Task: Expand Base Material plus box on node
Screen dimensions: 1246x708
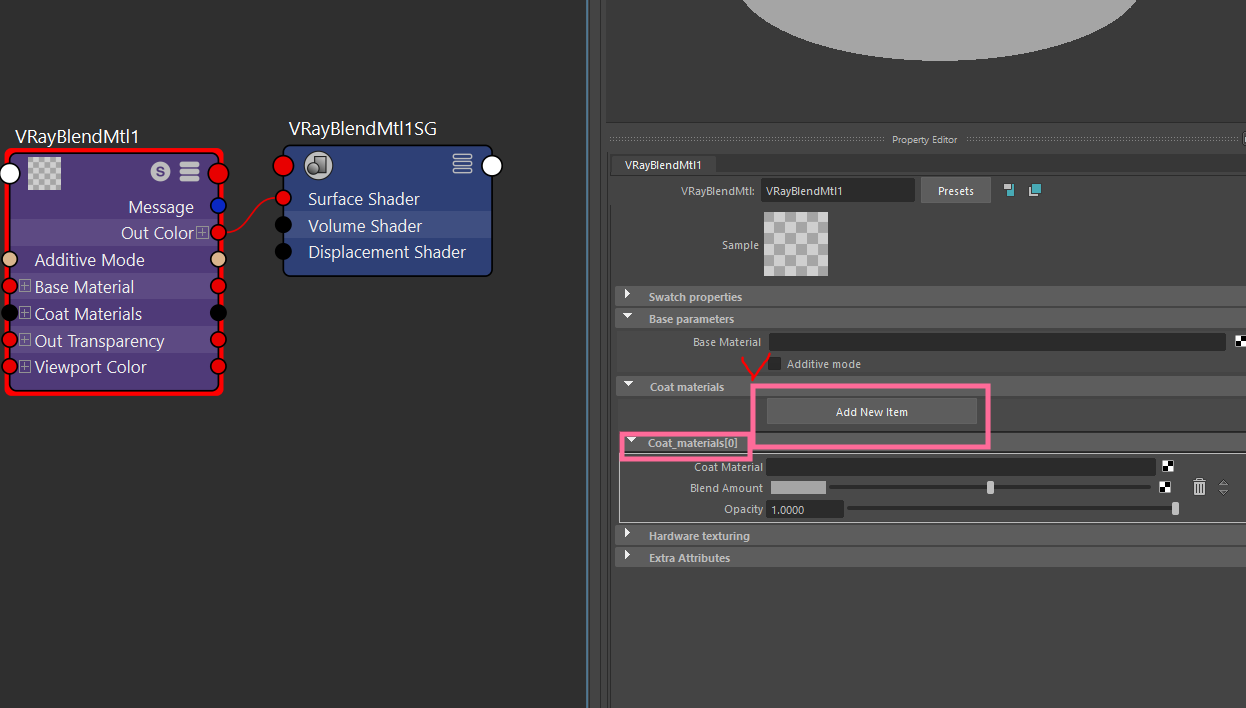Action: [x=25, y=286]
